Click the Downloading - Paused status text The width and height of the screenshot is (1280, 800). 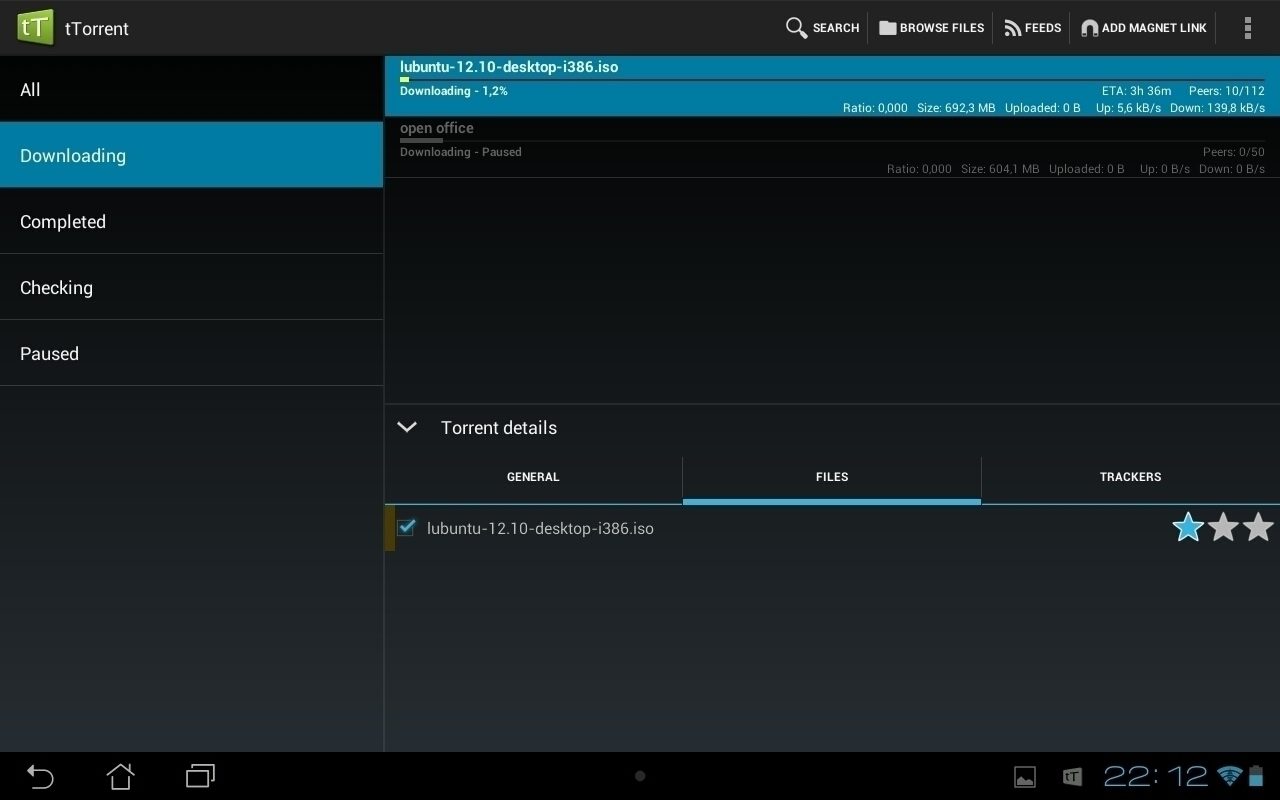click(x=461, y=152)
